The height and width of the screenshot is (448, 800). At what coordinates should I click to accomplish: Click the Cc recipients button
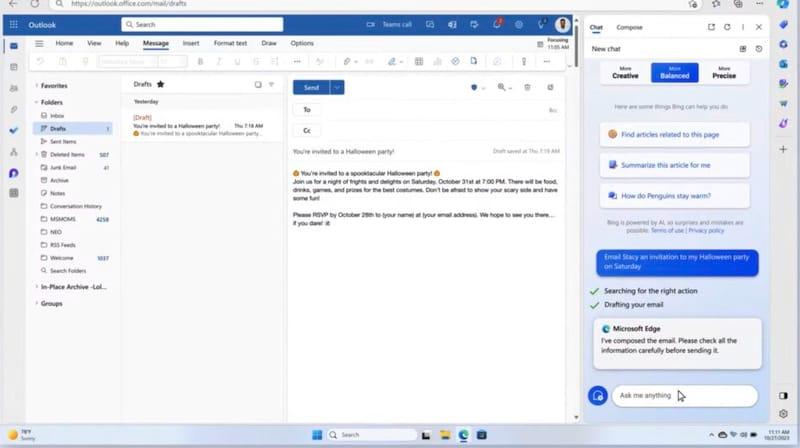tap(307, 131)
